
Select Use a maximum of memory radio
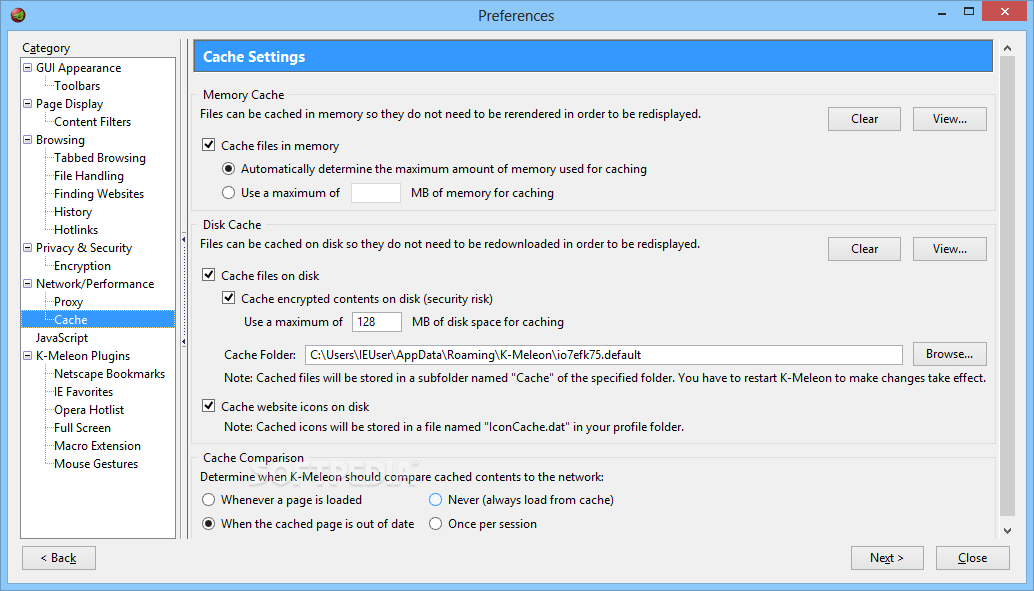click(228, 193)
